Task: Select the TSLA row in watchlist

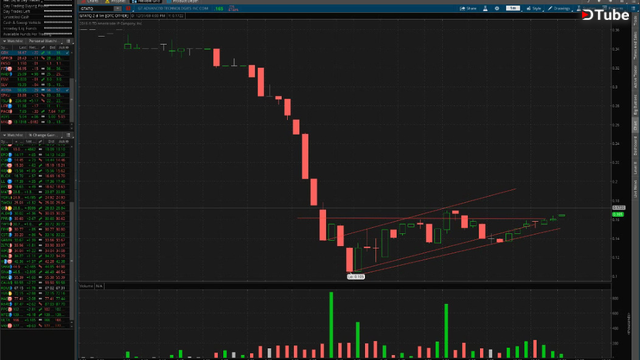Action: pyautogui.click(x=35, y=100)
